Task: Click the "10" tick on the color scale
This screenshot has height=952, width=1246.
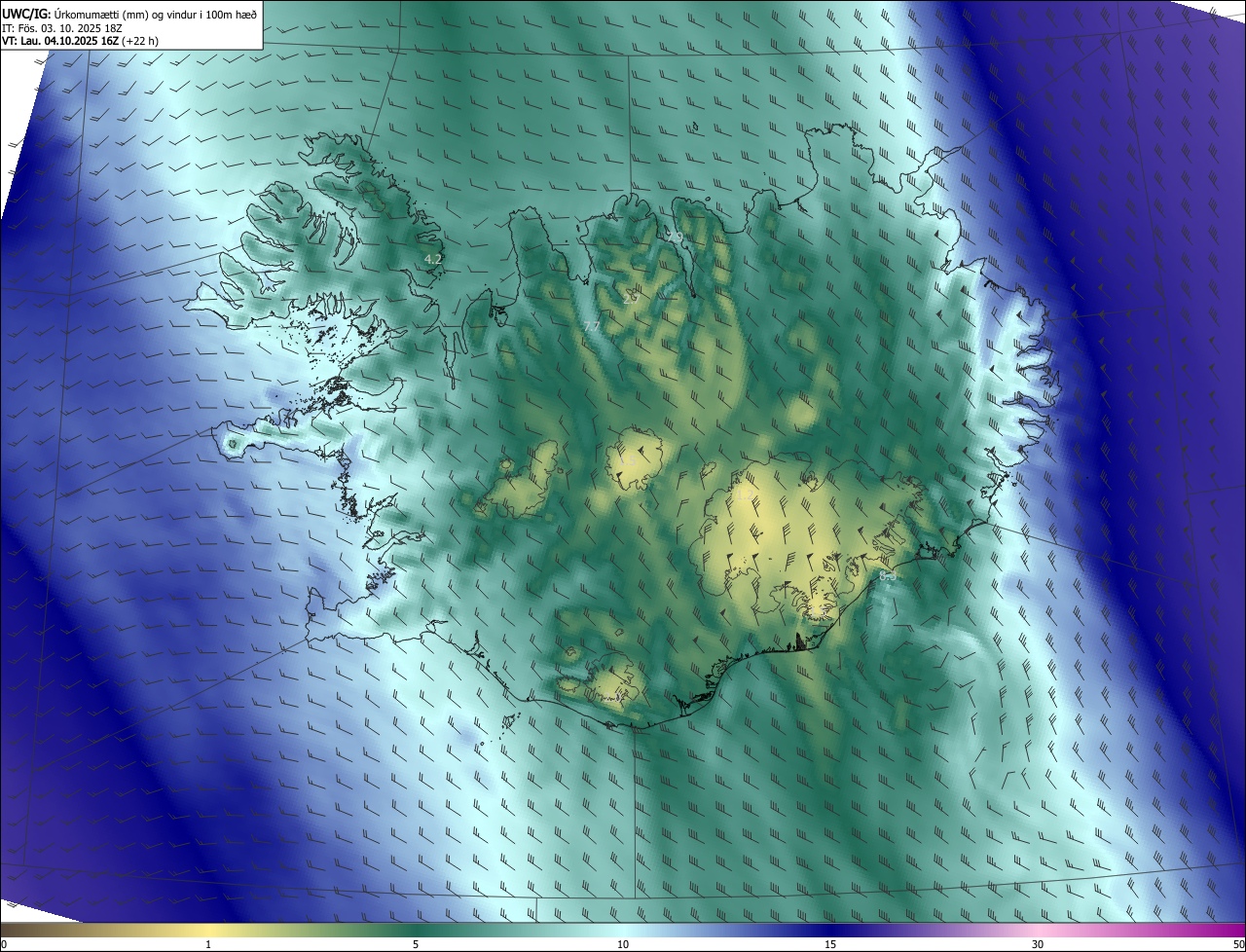Action: [x=623, y=944]
